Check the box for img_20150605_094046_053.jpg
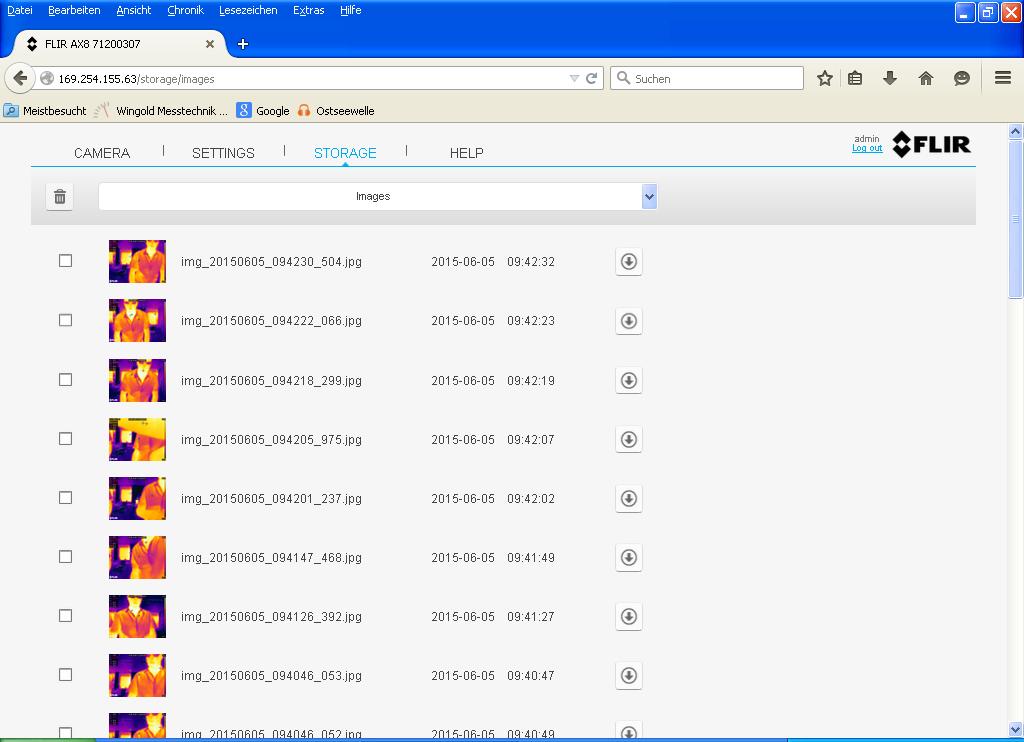The height and width of the screenshot is (742, 1024). coord(65,675)
